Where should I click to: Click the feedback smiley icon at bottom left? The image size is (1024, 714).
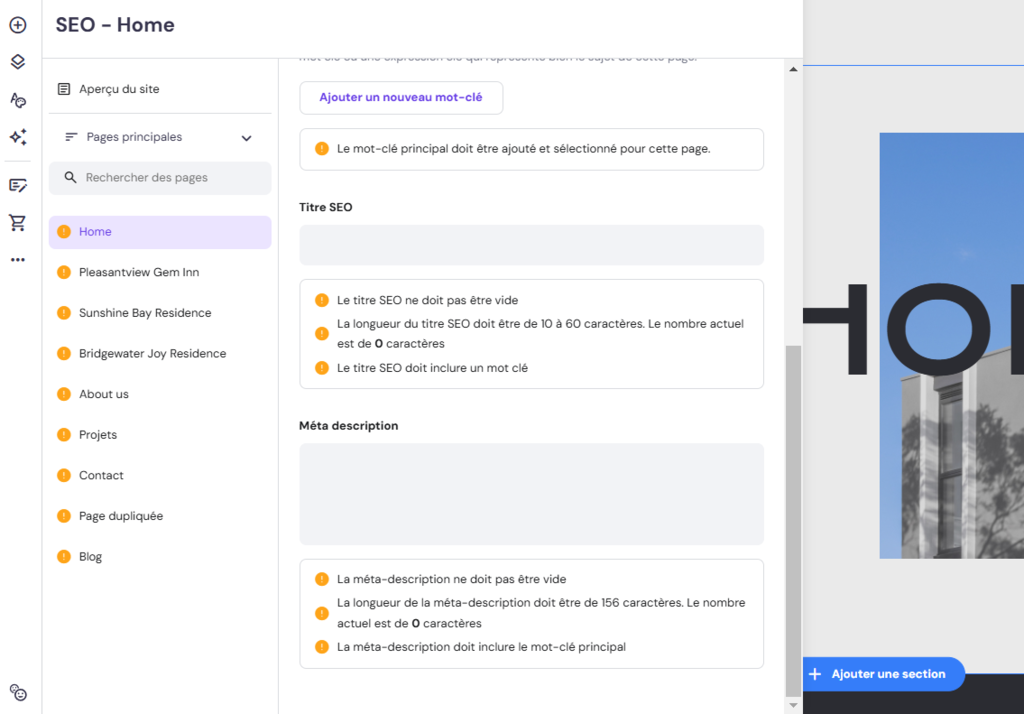pos(18,692)
